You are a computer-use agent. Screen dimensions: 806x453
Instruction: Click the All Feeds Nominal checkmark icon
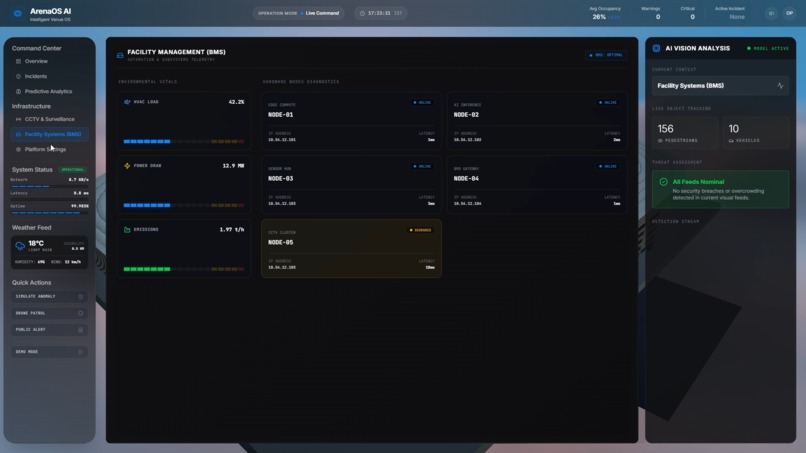tap(663, 182)
